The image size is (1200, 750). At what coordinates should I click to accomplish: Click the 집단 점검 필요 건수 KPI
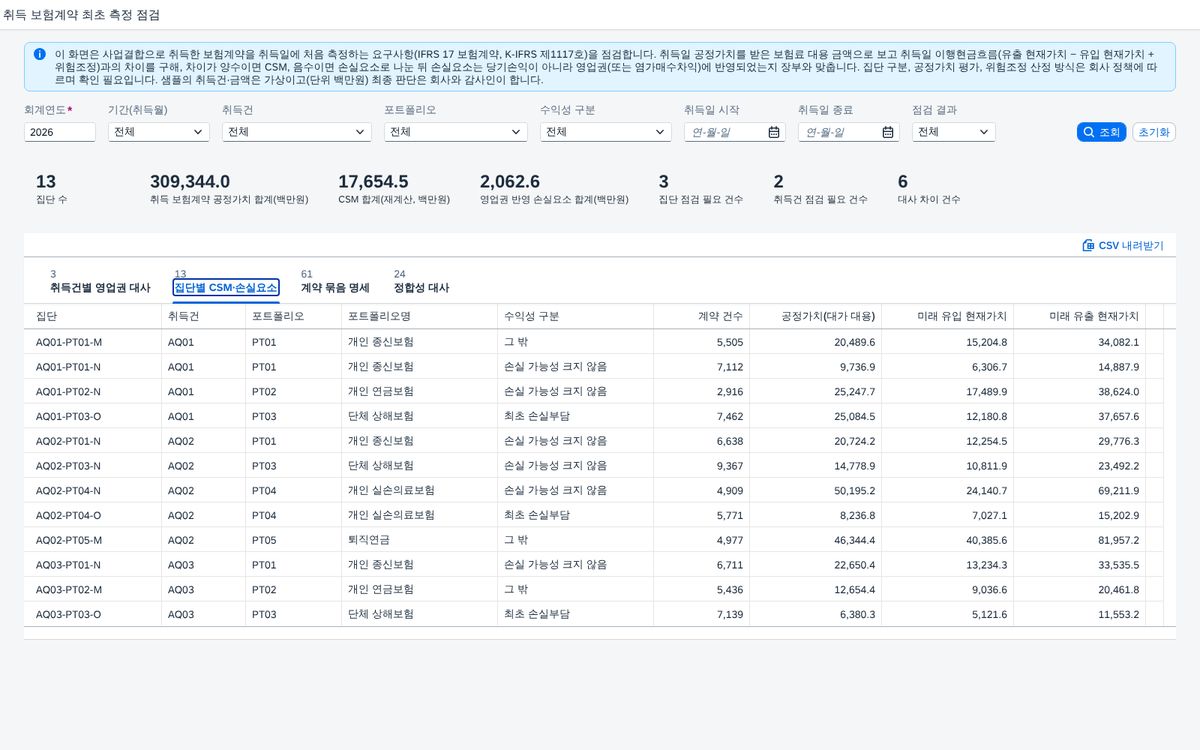click(x=700, y=189)
